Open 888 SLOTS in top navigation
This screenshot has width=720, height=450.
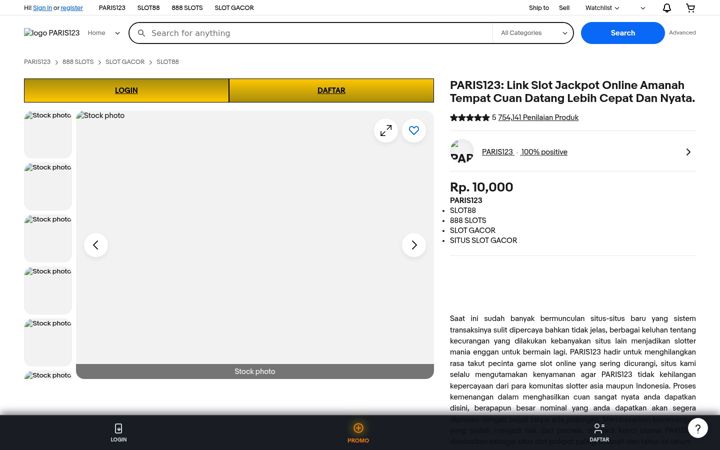(x=187, y=8)
